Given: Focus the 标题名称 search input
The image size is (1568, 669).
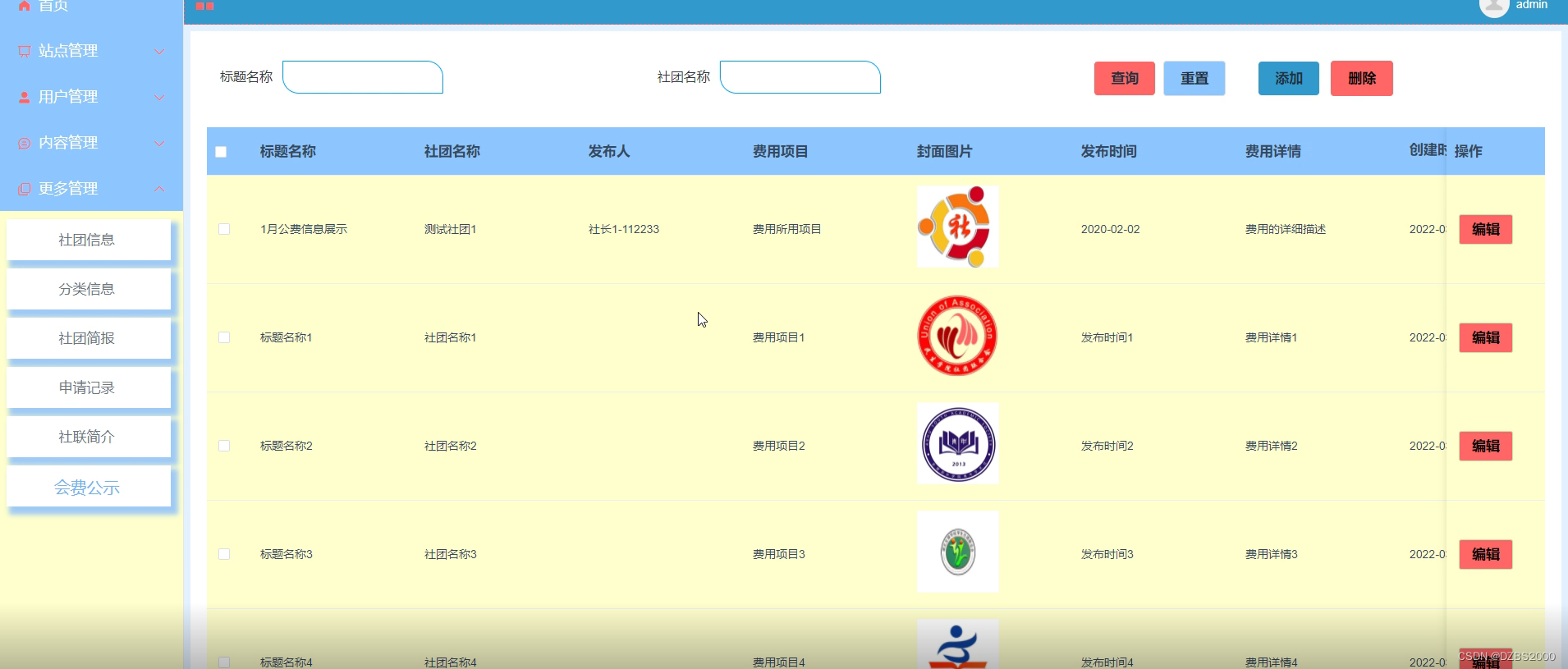Looking at the screenshot, I should 363,77.
